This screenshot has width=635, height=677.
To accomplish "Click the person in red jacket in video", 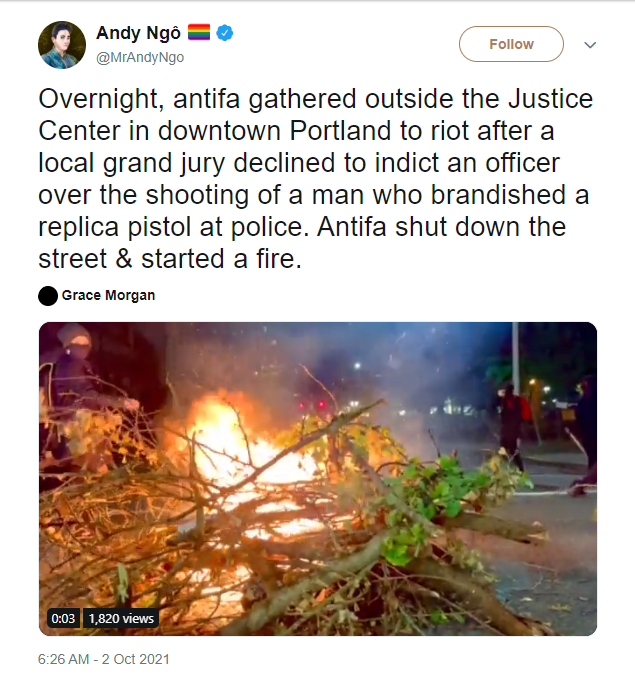I will [x=515, y=425].
